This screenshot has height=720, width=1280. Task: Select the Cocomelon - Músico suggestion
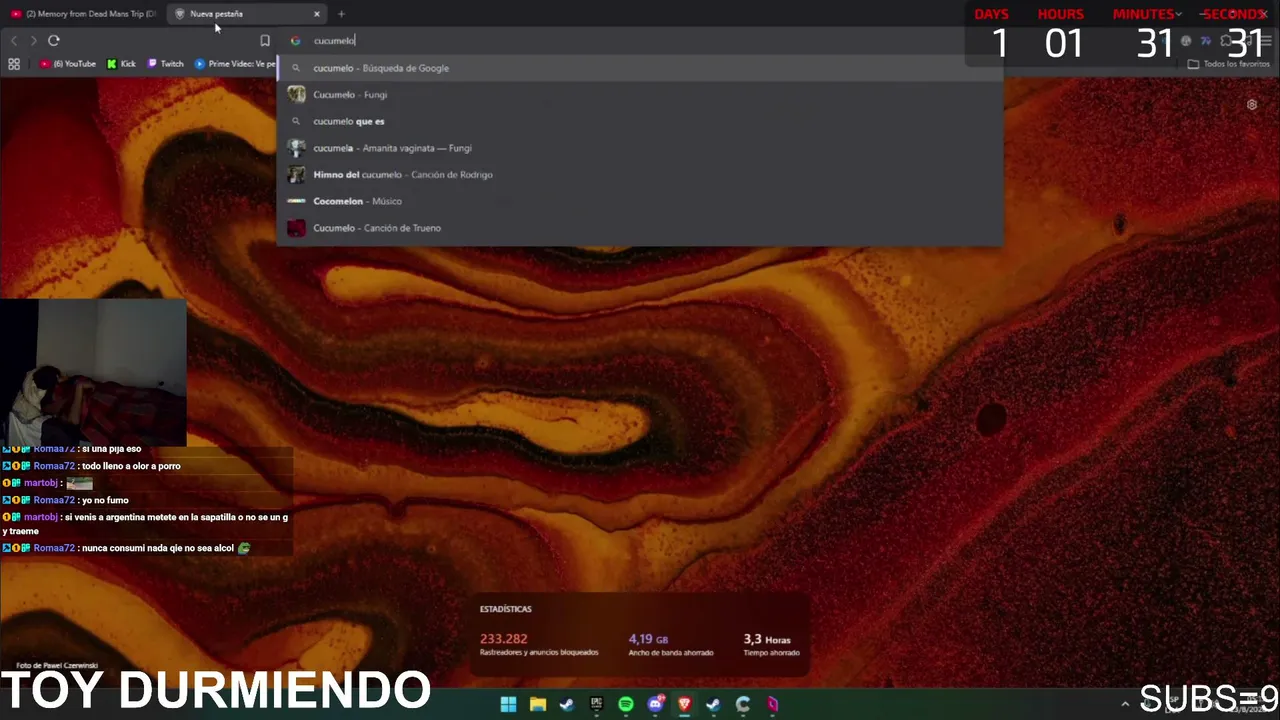click(640, 201)
